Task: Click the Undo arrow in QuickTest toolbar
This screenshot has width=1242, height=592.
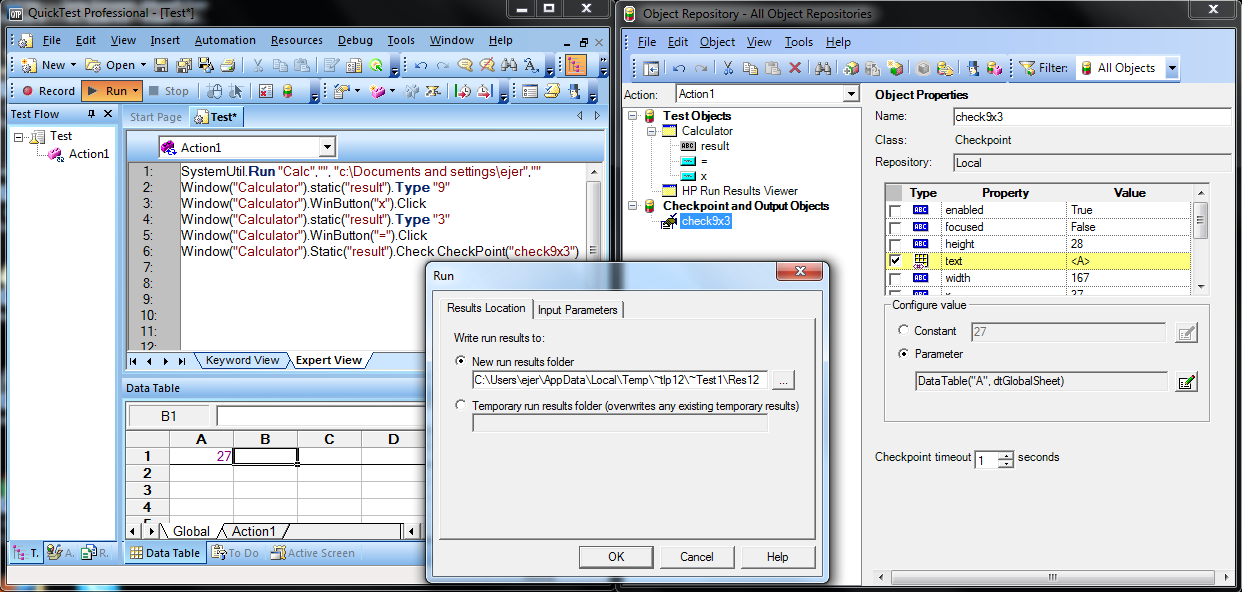Action: tap(421, 65)
